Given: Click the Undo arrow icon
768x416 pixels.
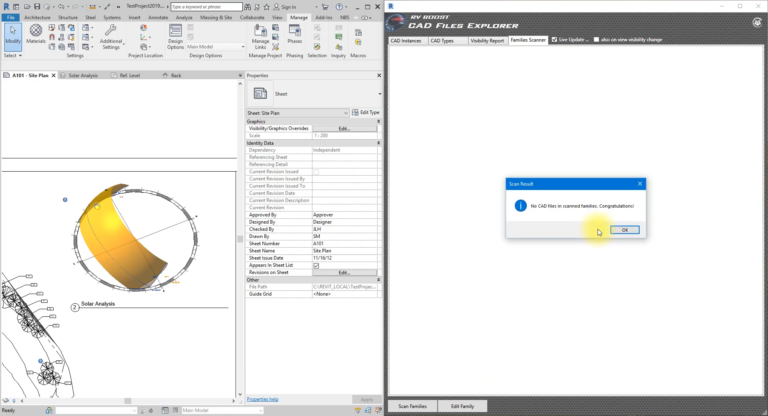Looking at the screenshot, I should click(x=61, y=7).
